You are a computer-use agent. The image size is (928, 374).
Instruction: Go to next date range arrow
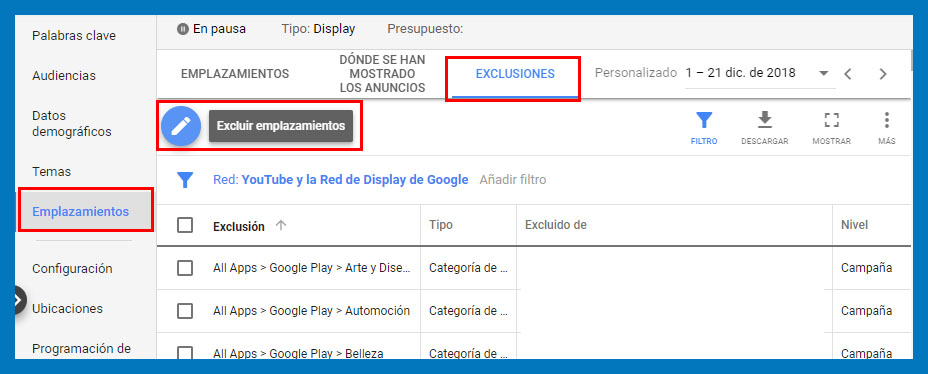883,74
